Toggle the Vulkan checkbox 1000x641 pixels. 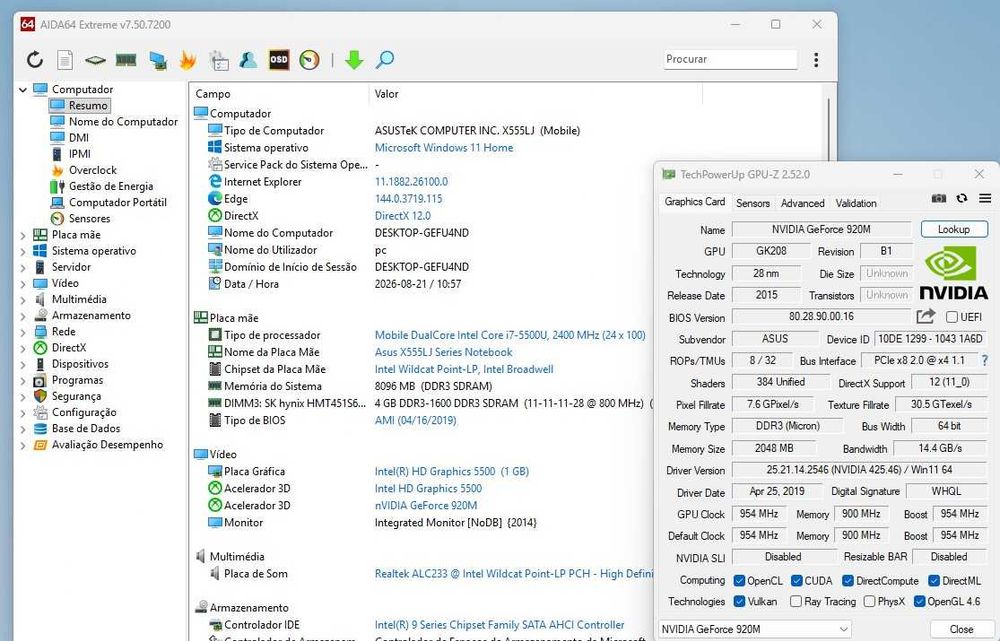(x=740, y=601)
